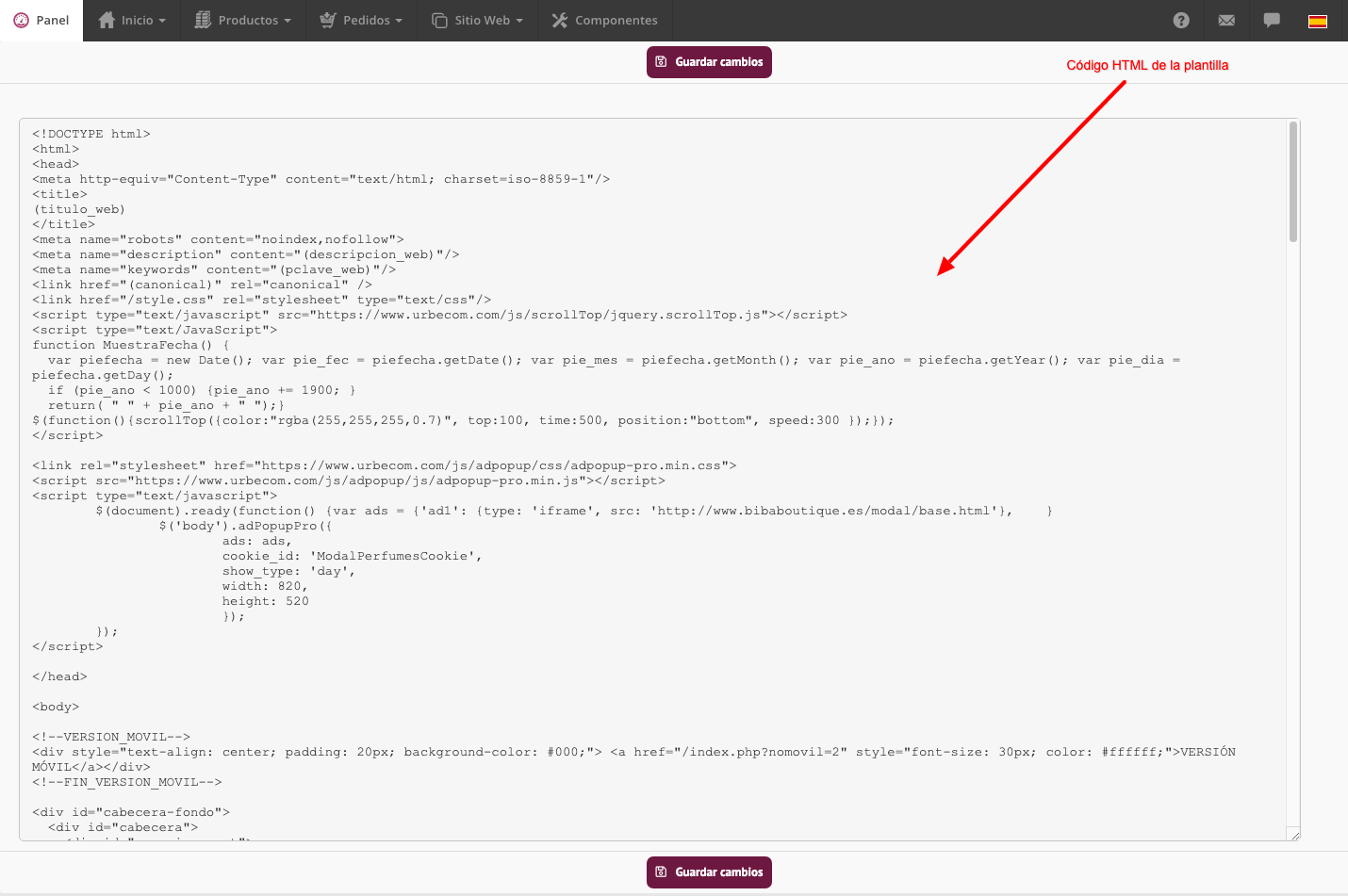Click the '(titulo_web)' placeholder line
Image resolution: width=1348 pixels, height=896 pixels.
point(79,209)
